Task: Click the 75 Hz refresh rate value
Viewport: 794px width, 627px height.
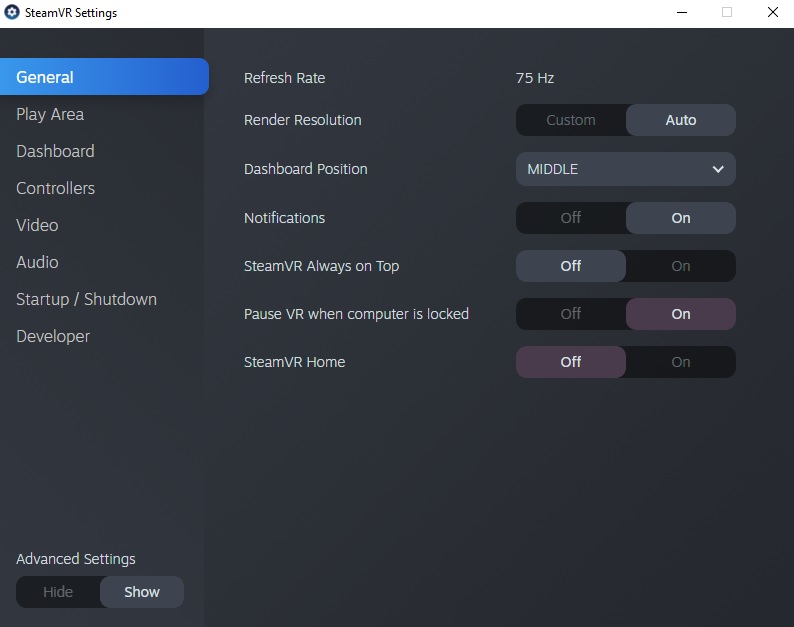Action: pyautogui.click(x=535, y=78)
